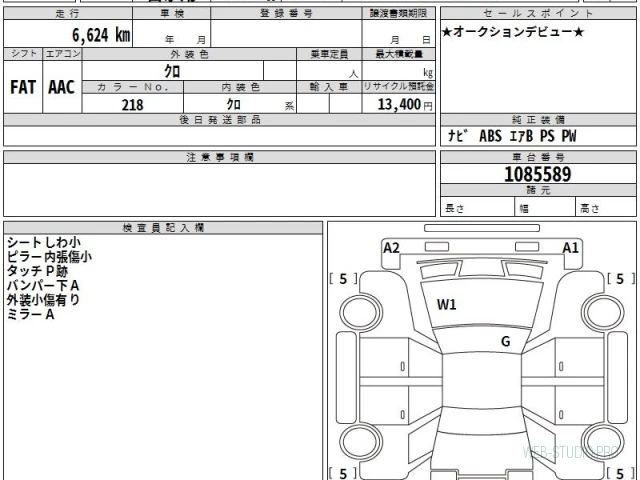Click the W1 mark on the hood
Viewport: 640px width, 480px height.
click(446, 304)
